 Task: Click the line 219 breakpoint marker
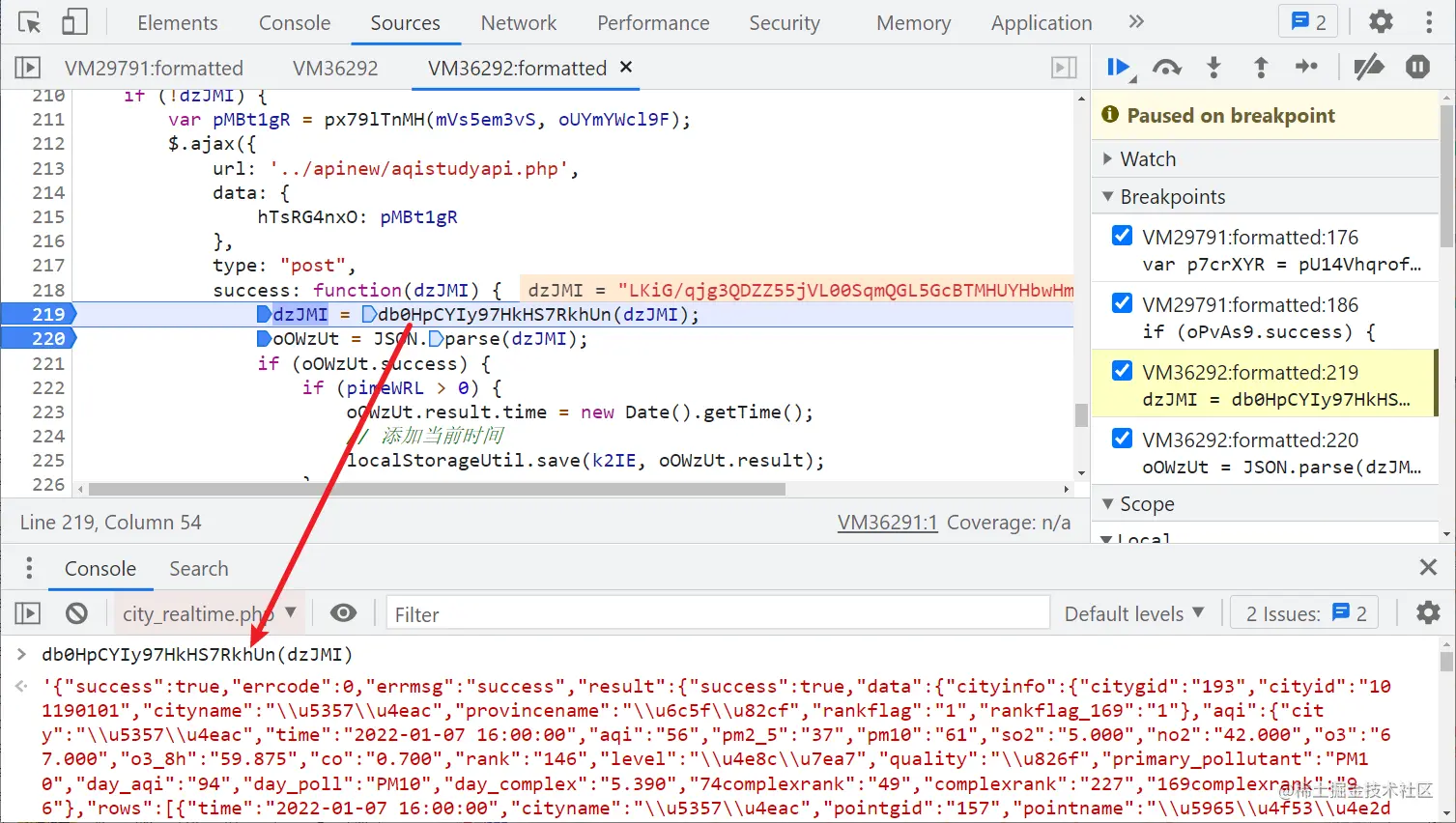click(39, 314)
